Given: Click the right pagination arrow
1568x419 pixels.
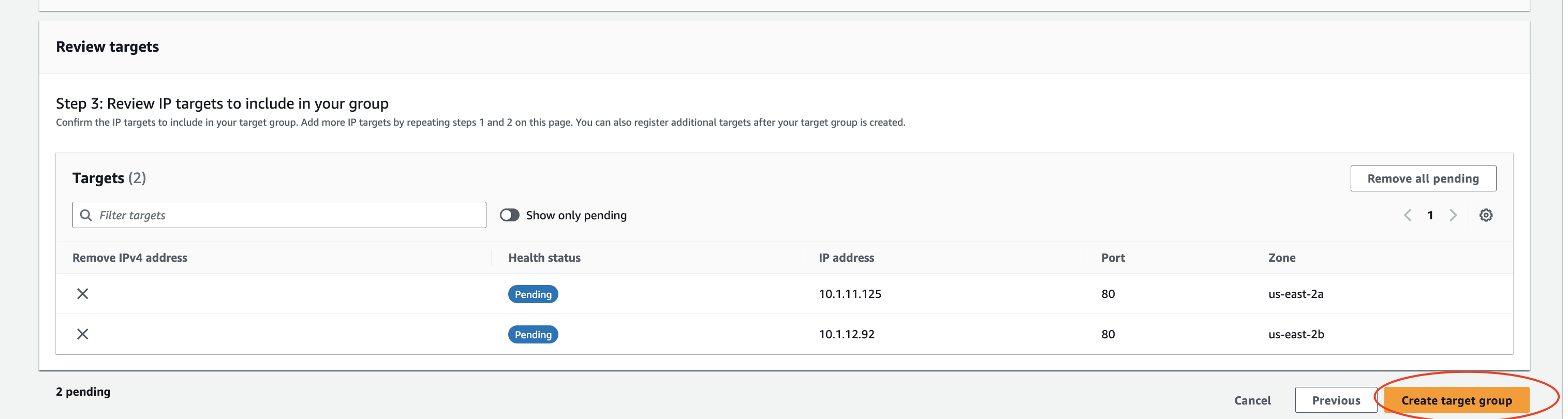Looking at the screenshot, I should pos(1454,215).
